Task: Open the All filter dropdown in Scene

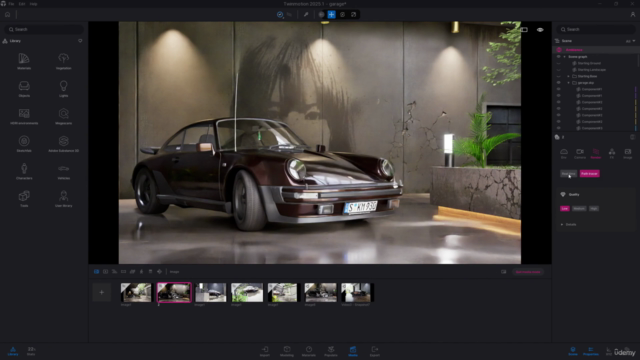Action: click(630, 41)
